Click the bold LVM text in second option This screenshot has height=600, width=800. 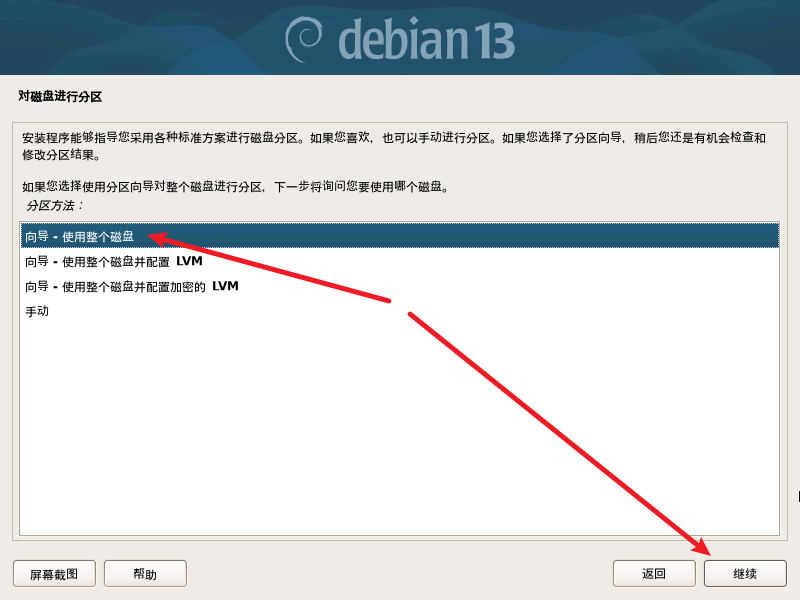(x=189, y=261)
